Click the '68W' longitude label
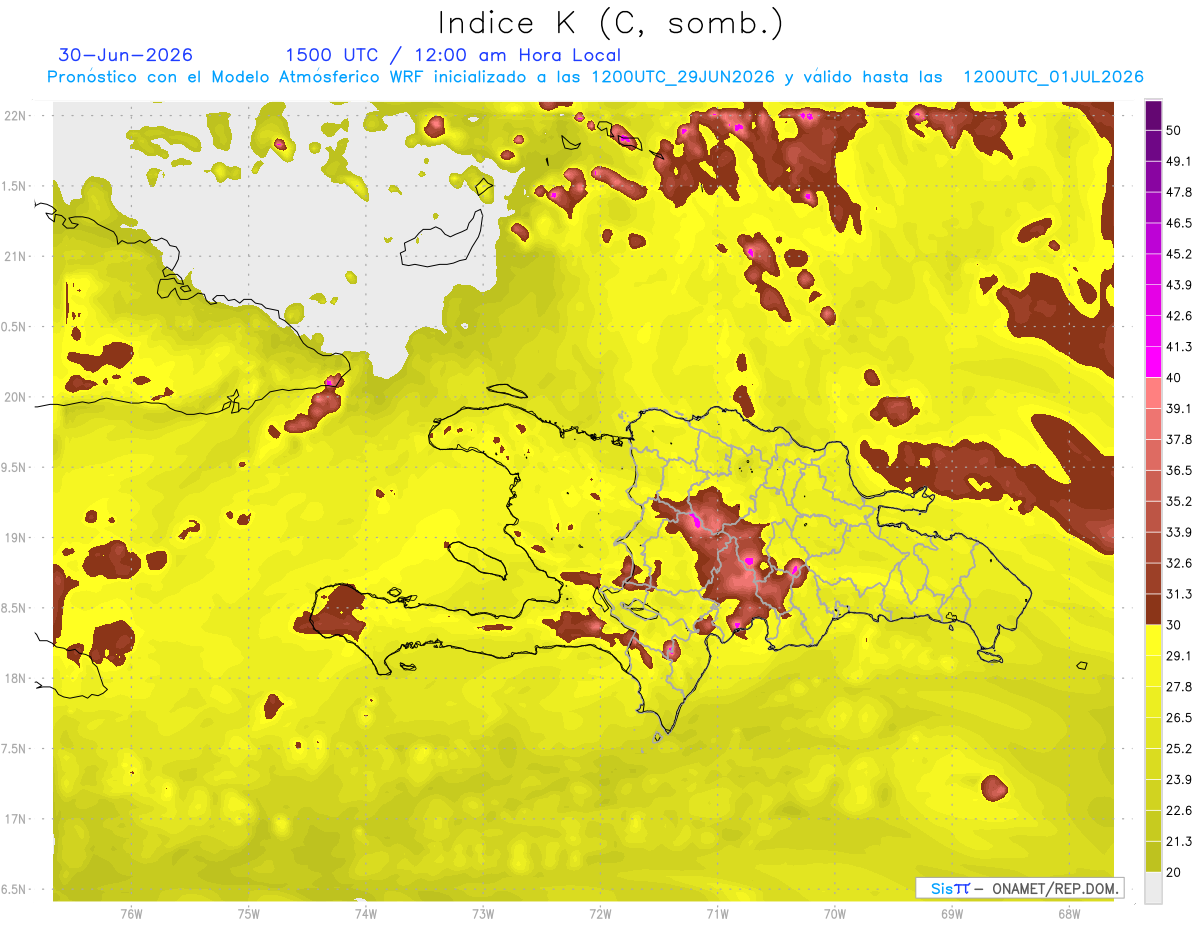The height and width of the screenshot is (927, 1200). pyautogui.click(x=1069, y=914)
